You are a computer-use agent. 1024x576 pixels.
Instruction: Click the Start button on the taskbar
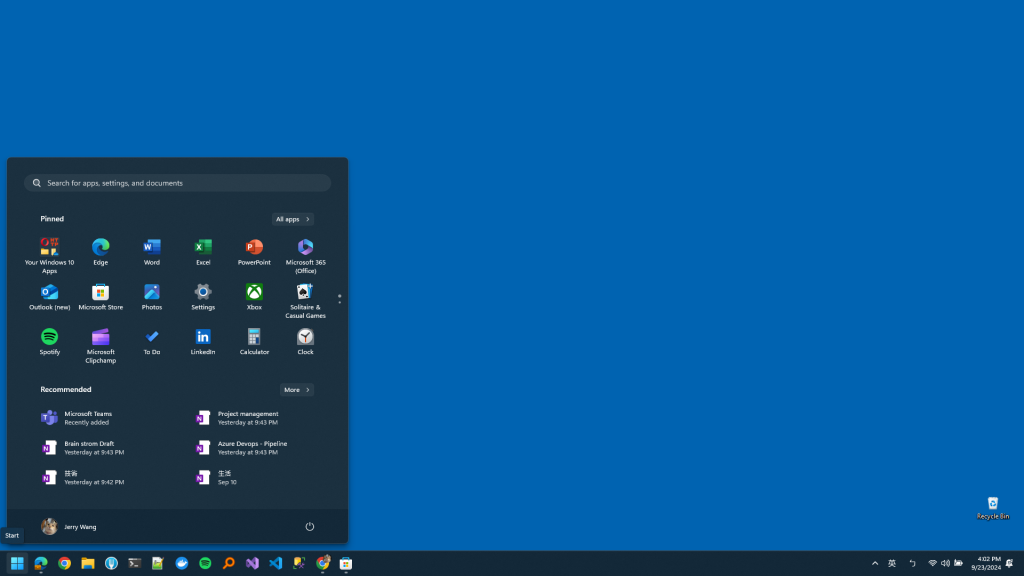17,563
